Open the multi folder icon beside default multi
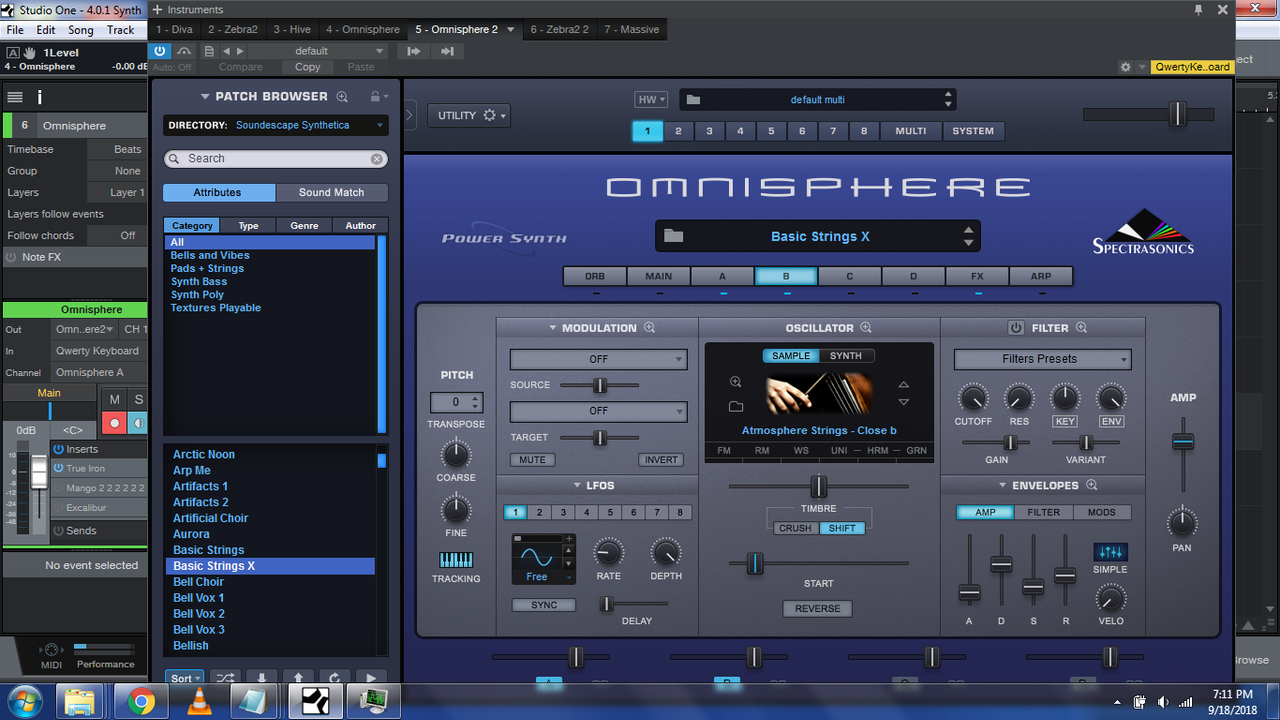This screenshot has width=1280, height=720. (x=694, y=100)
